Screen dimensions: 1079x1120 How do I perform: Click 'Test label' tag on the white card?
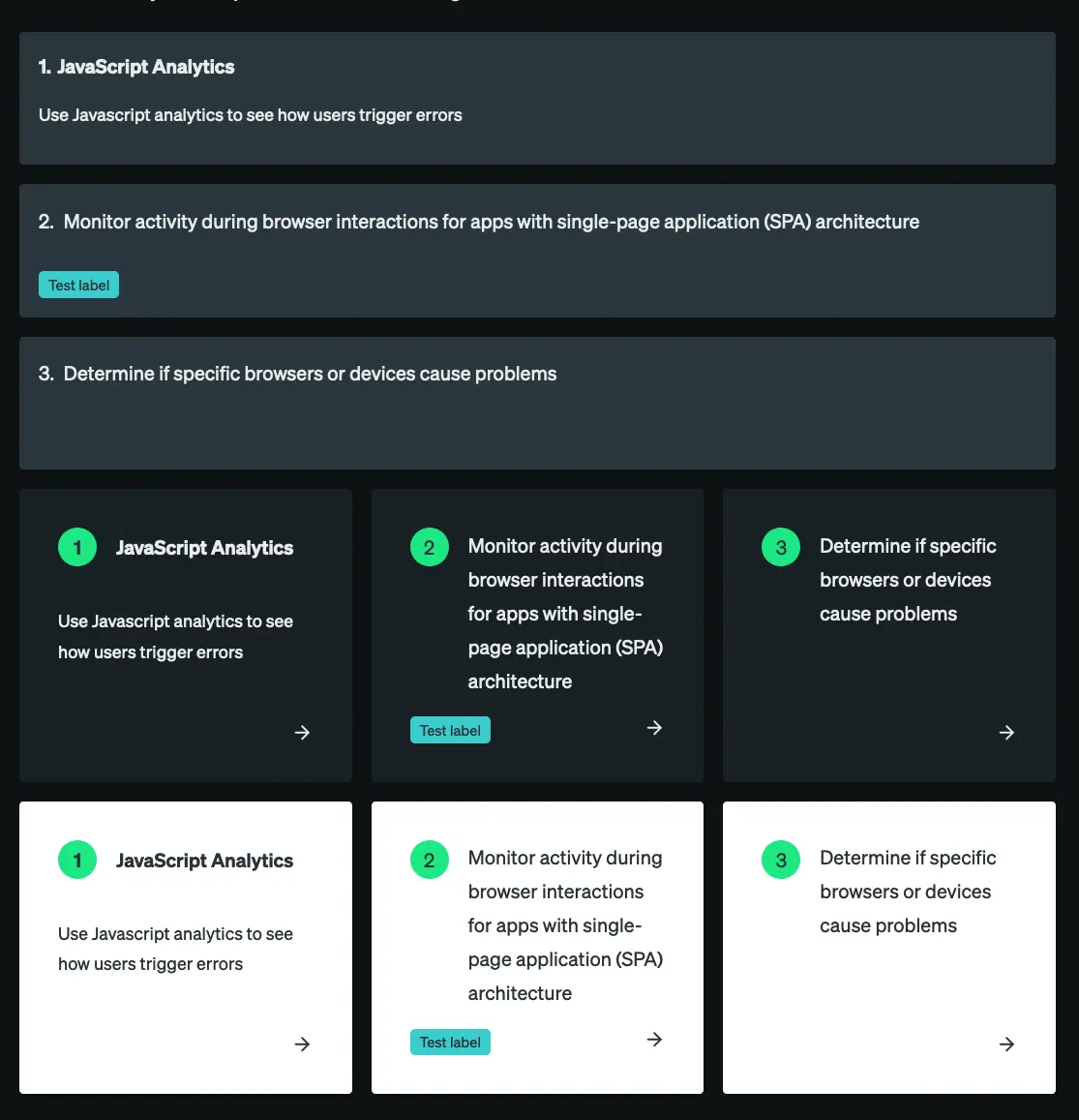pos(450,1043)
